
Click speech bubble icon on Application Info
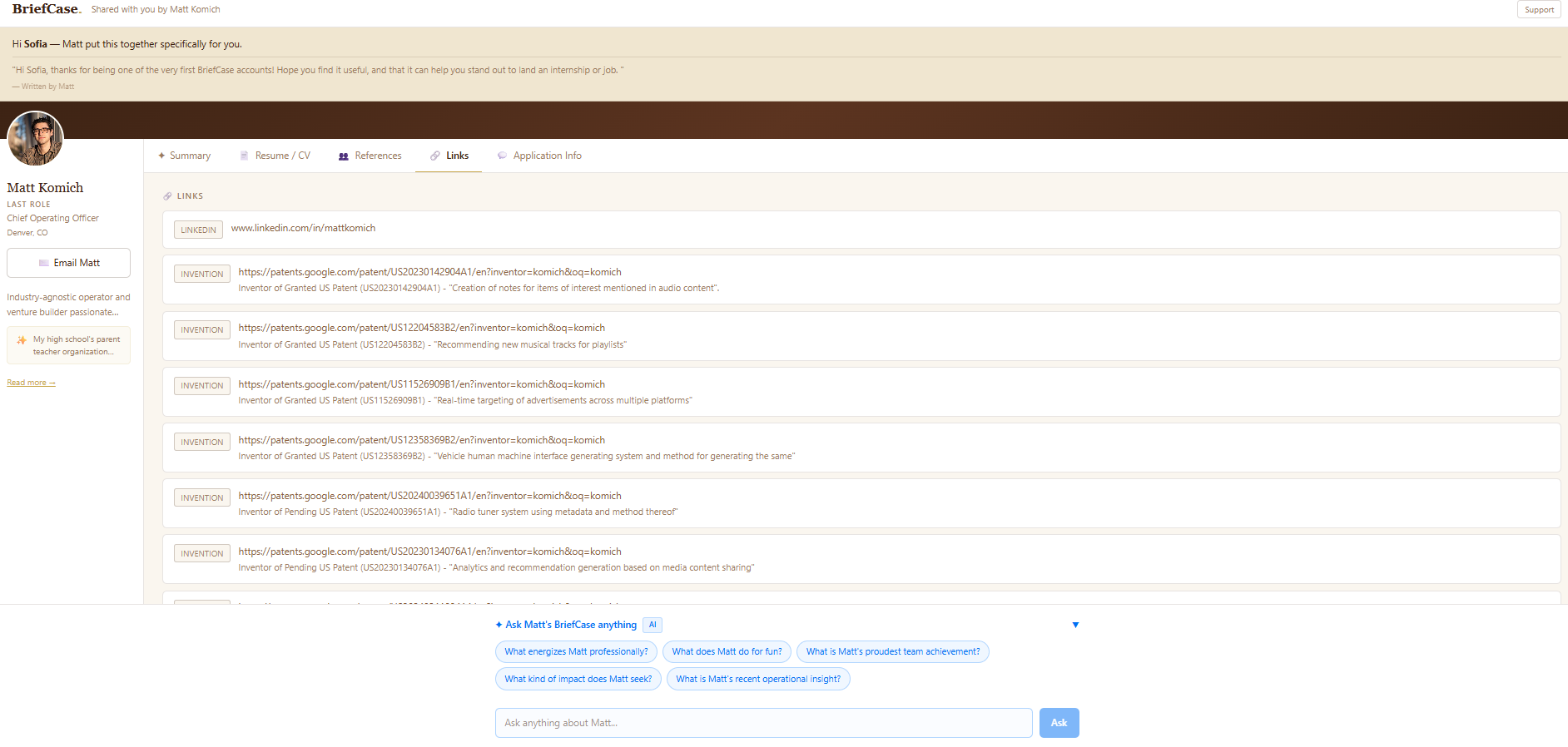tap(502, 156)
